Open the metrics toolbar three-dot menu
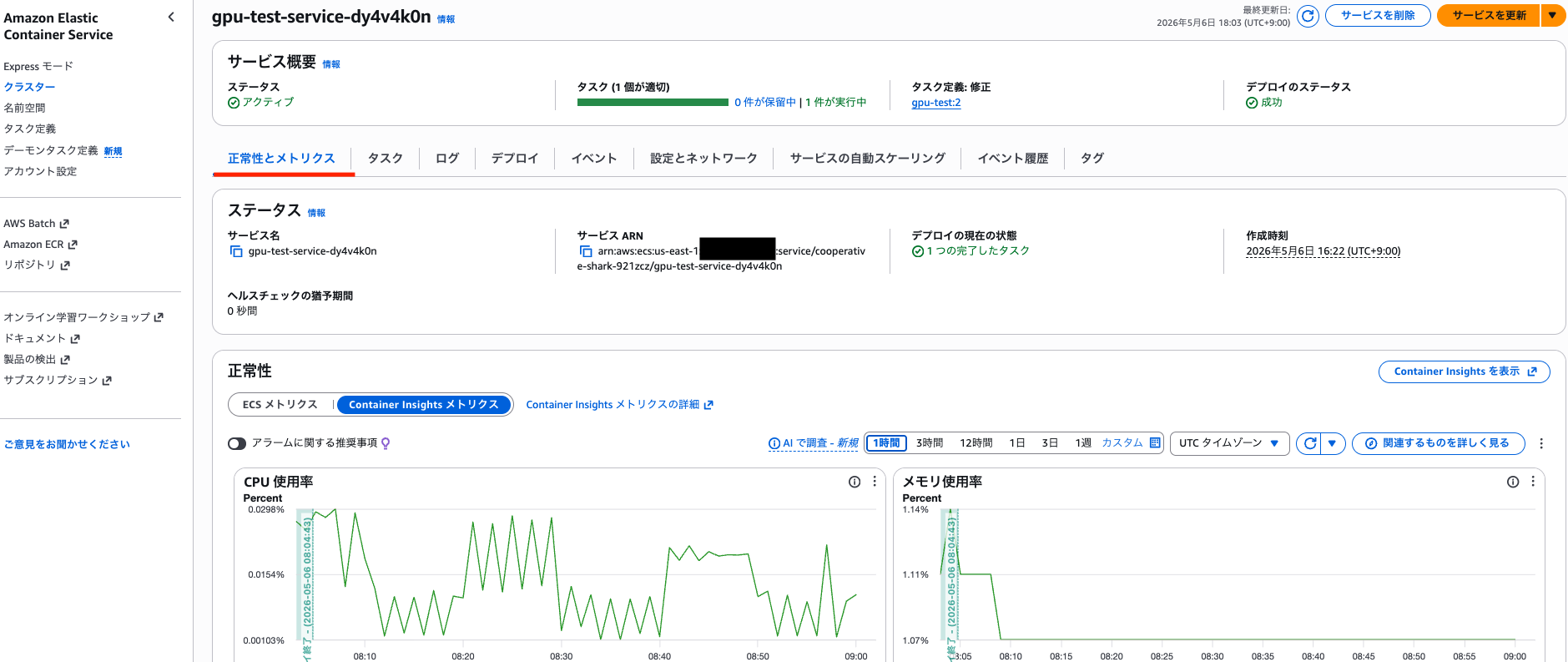The height and width of the screenshot is (662, 1568). tap(1541, 443)
